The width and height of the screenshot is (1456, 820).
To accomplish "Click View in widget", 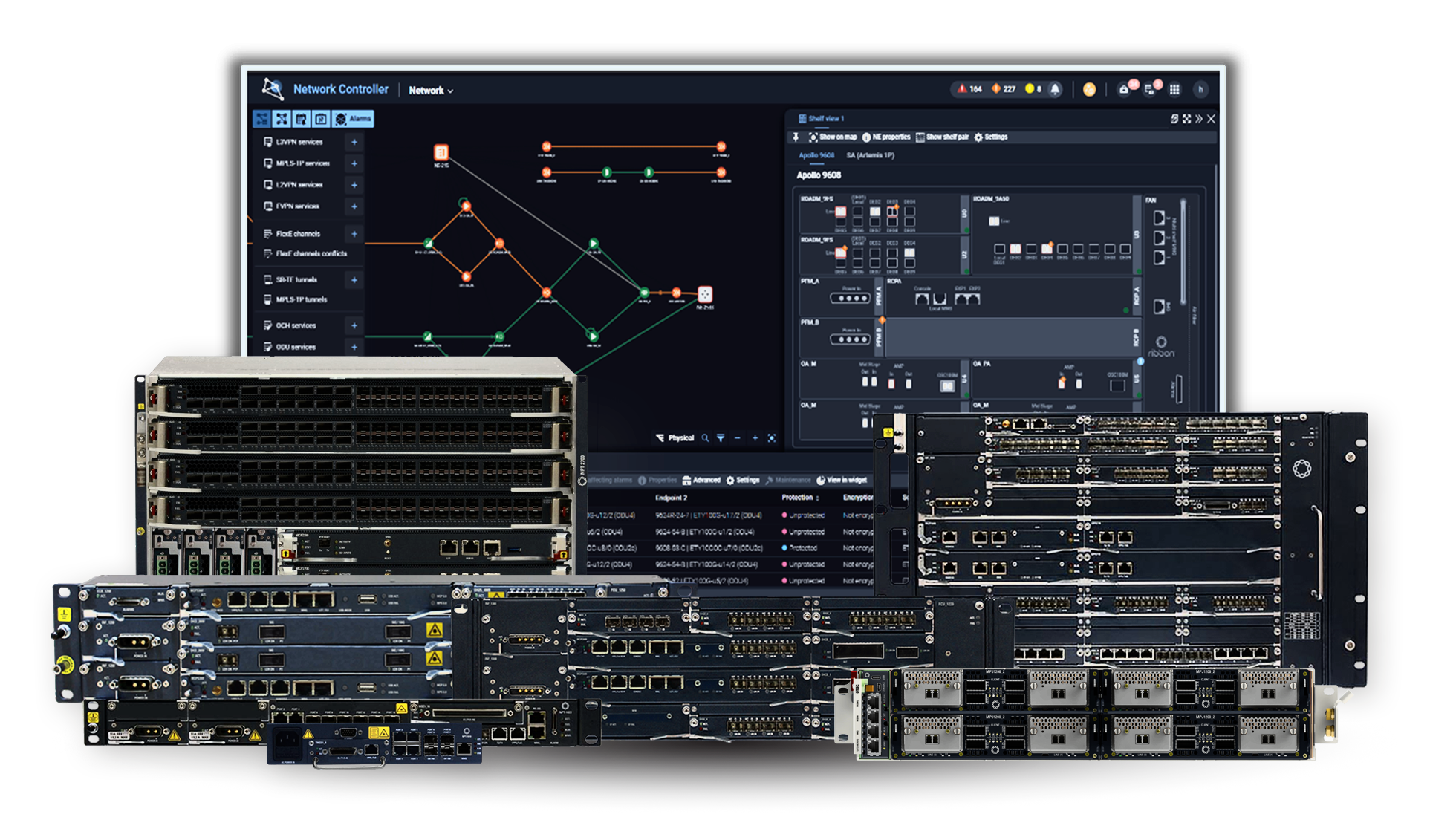I will 842,481.
